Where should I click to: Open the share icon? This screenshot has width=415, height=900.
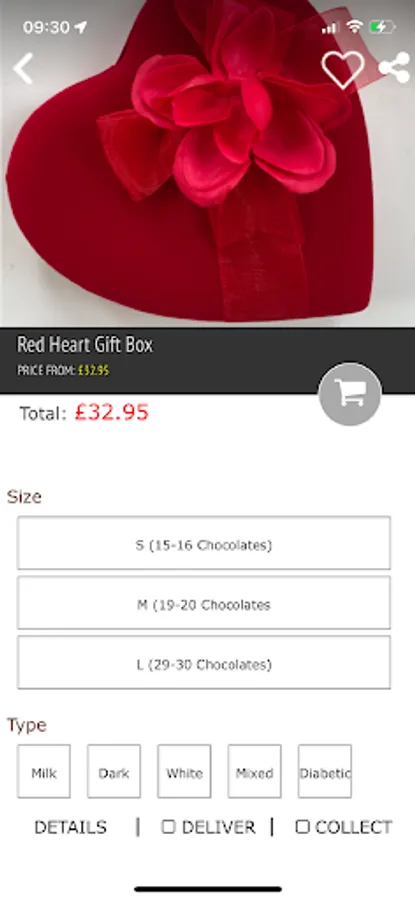click(x=394, y=68)
